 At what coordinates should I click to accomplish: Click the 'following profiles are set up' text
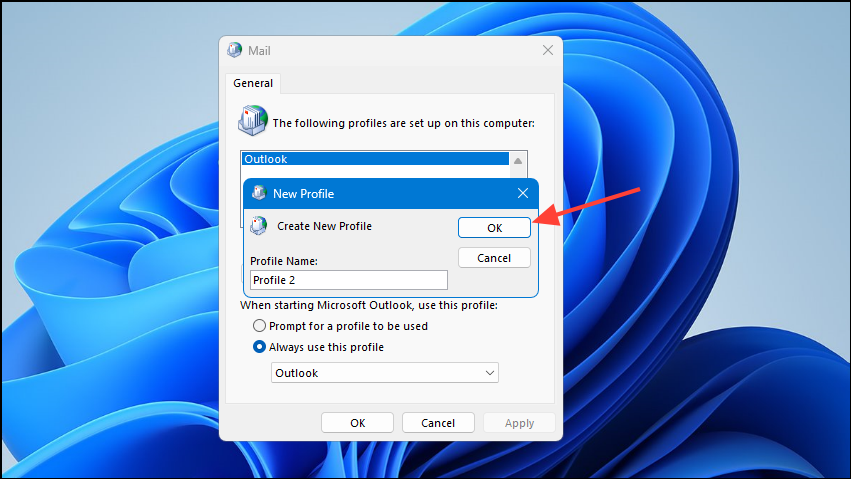click(x=403, y=123)
